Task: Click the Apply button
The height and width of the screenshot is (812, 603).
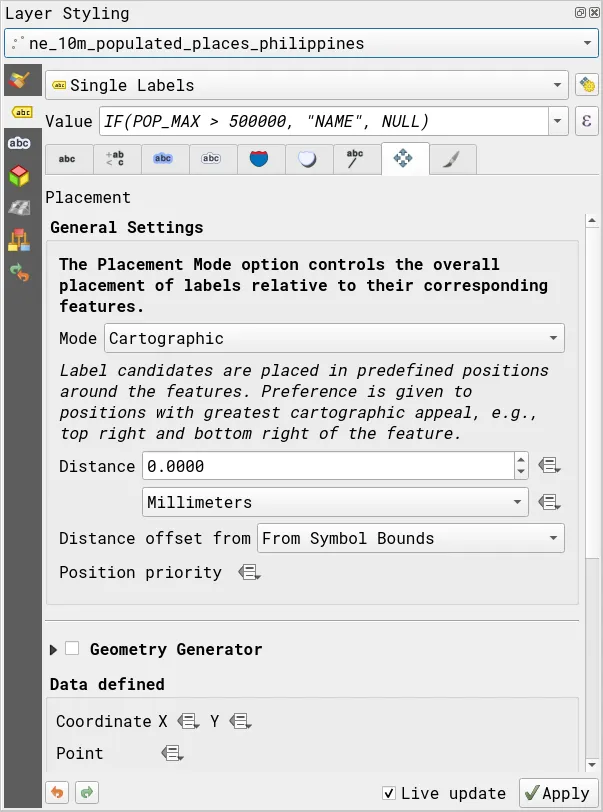Action: click(x=557, y=792)
